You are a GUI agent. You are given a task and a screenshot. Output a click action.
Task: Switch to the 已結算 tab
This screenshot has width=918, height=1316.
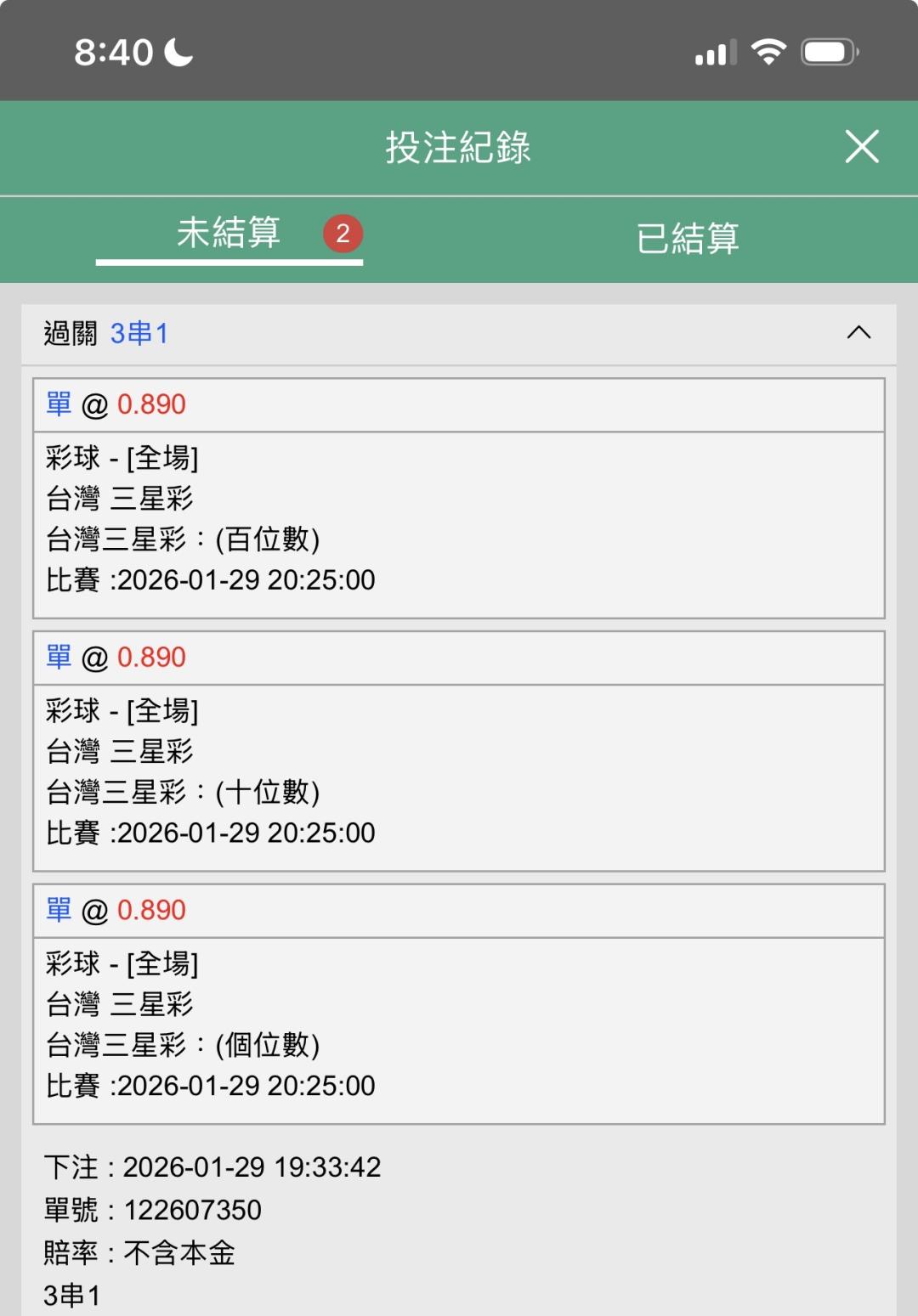click(688, 238)
